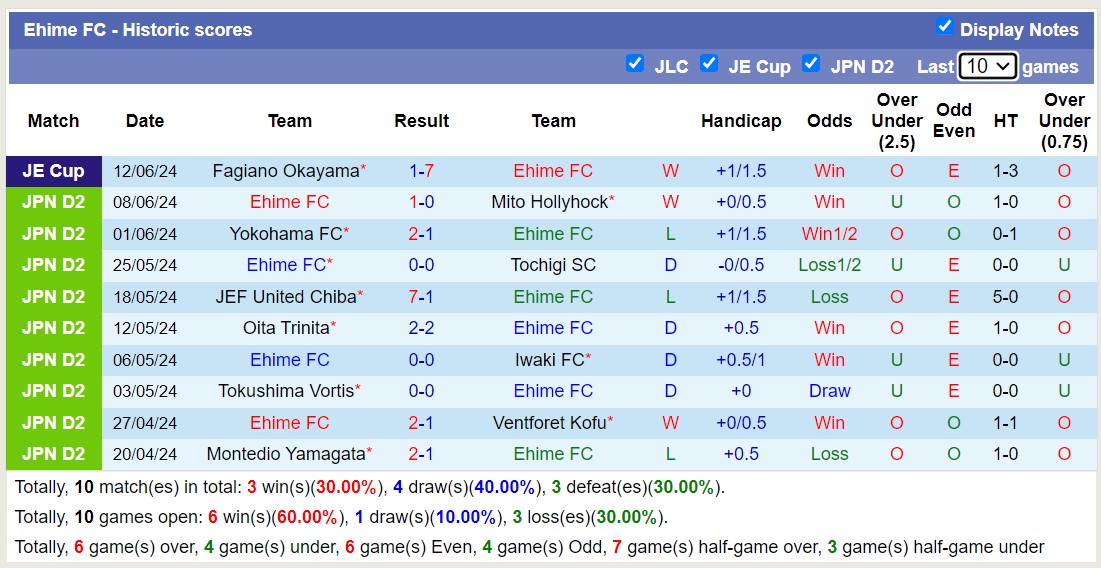Open Fagiano Okayama team link
1101x568 pixels.
pyautogui.click(x=285, y=171)
